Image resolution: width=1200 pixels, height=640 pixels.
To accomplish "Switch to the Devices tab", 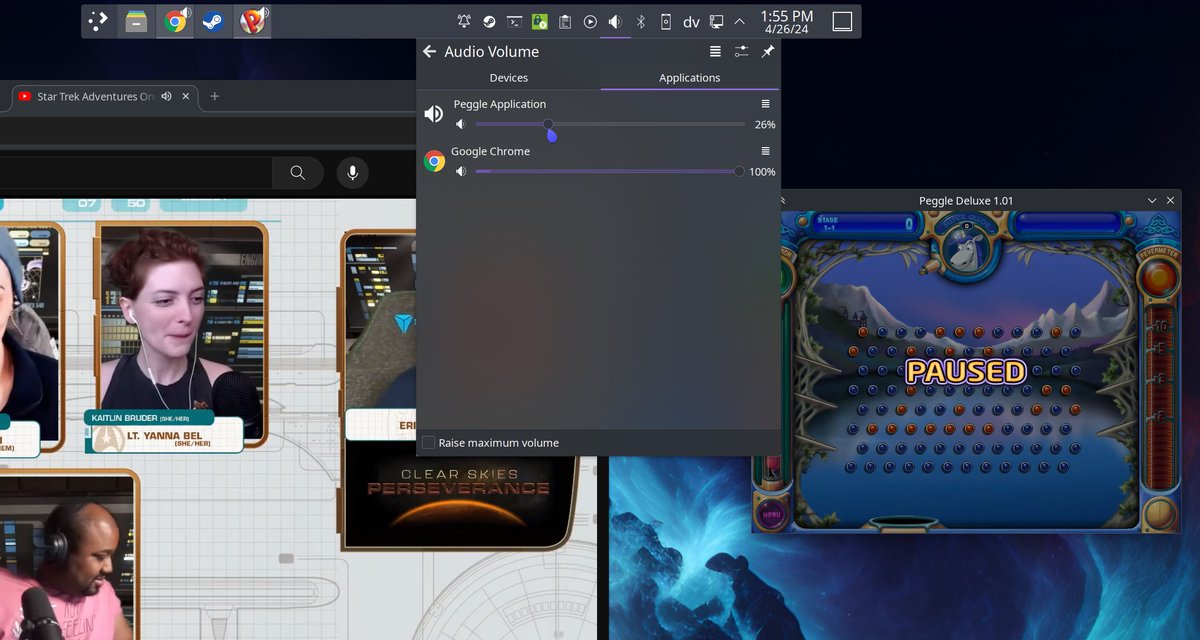I will pyautogui.click(x=509, y=77).
